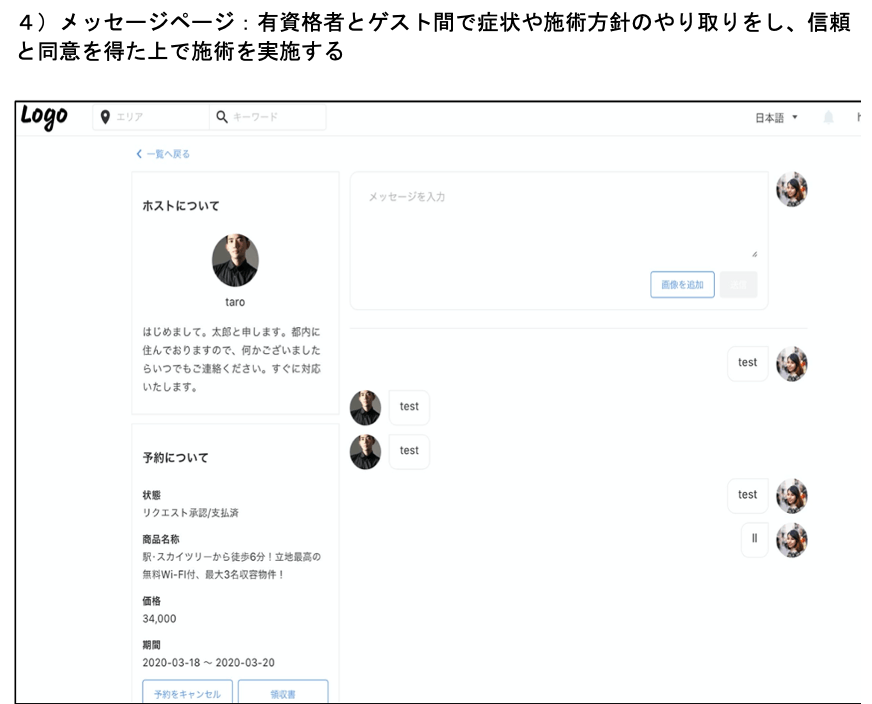Click the user avatar beside the message input
This screenshot has height=704, width=872.
click(x=791, y=189)
